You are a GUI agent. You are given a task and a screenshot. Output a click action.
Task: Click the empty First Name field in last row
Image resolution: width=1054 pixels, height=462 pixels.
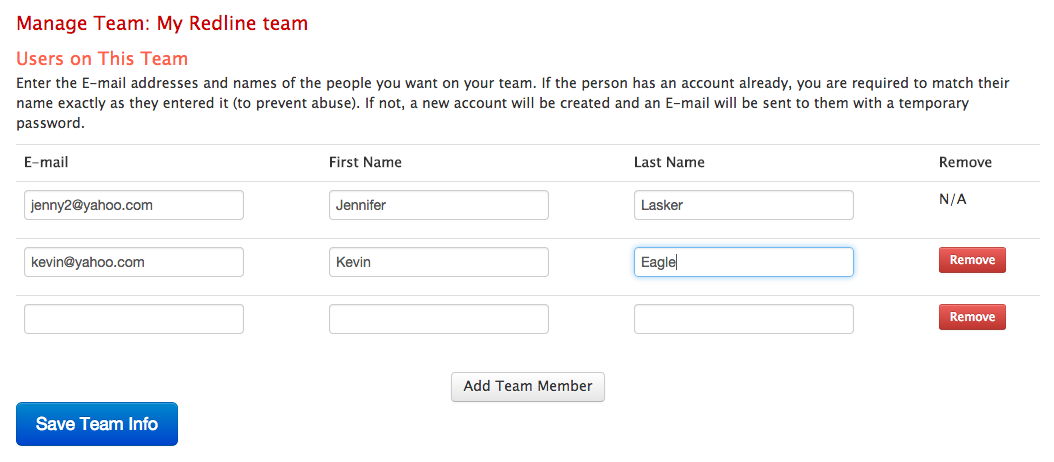coord(439,319)
